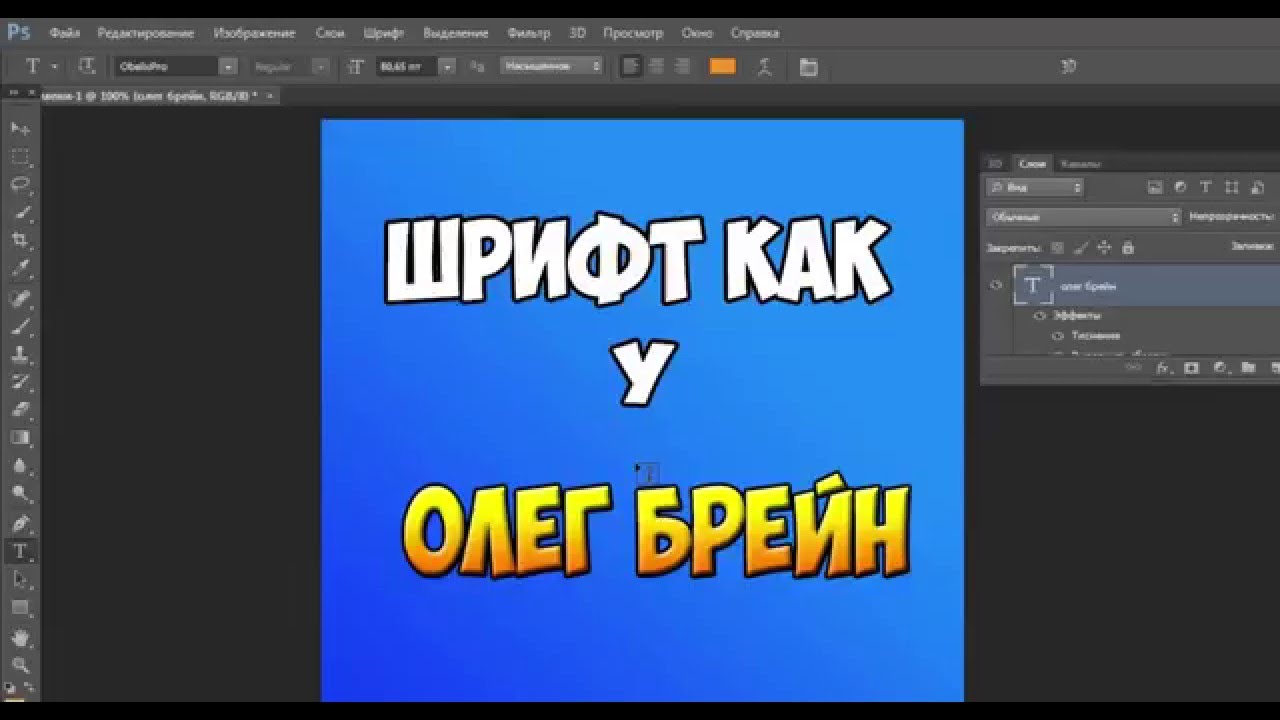Viewport: 1280px width, 720px height.
Task: Select the Zoom tool
Action: (x=20, y=665)
